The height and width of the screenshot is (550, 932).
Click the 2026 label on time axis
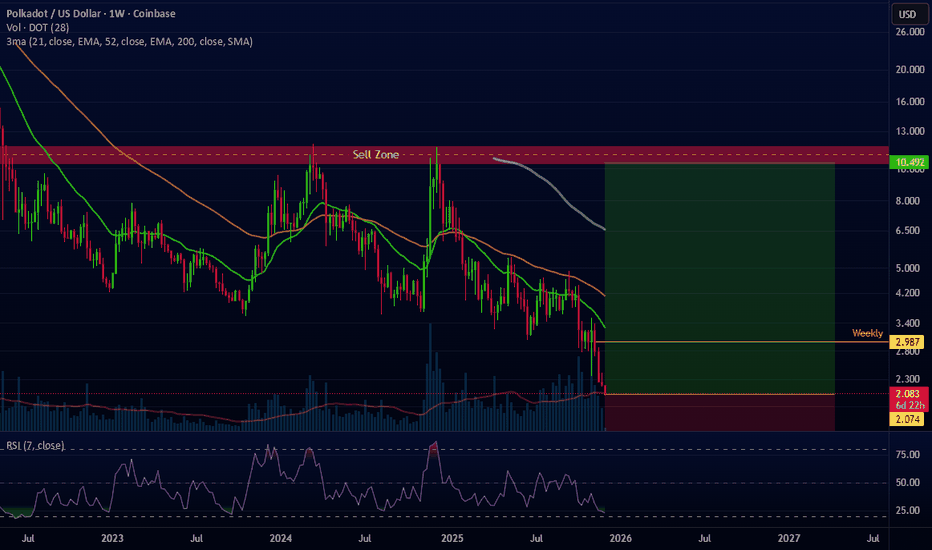click(620, 538)
